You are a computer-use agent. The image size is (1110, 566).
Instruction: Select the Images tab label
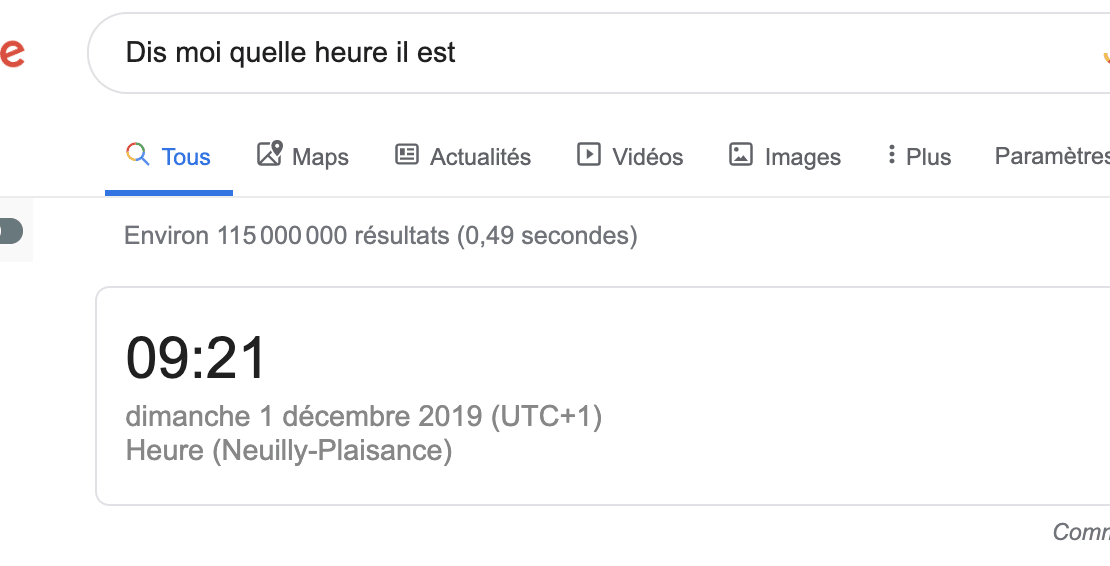(x=802, y=157)
